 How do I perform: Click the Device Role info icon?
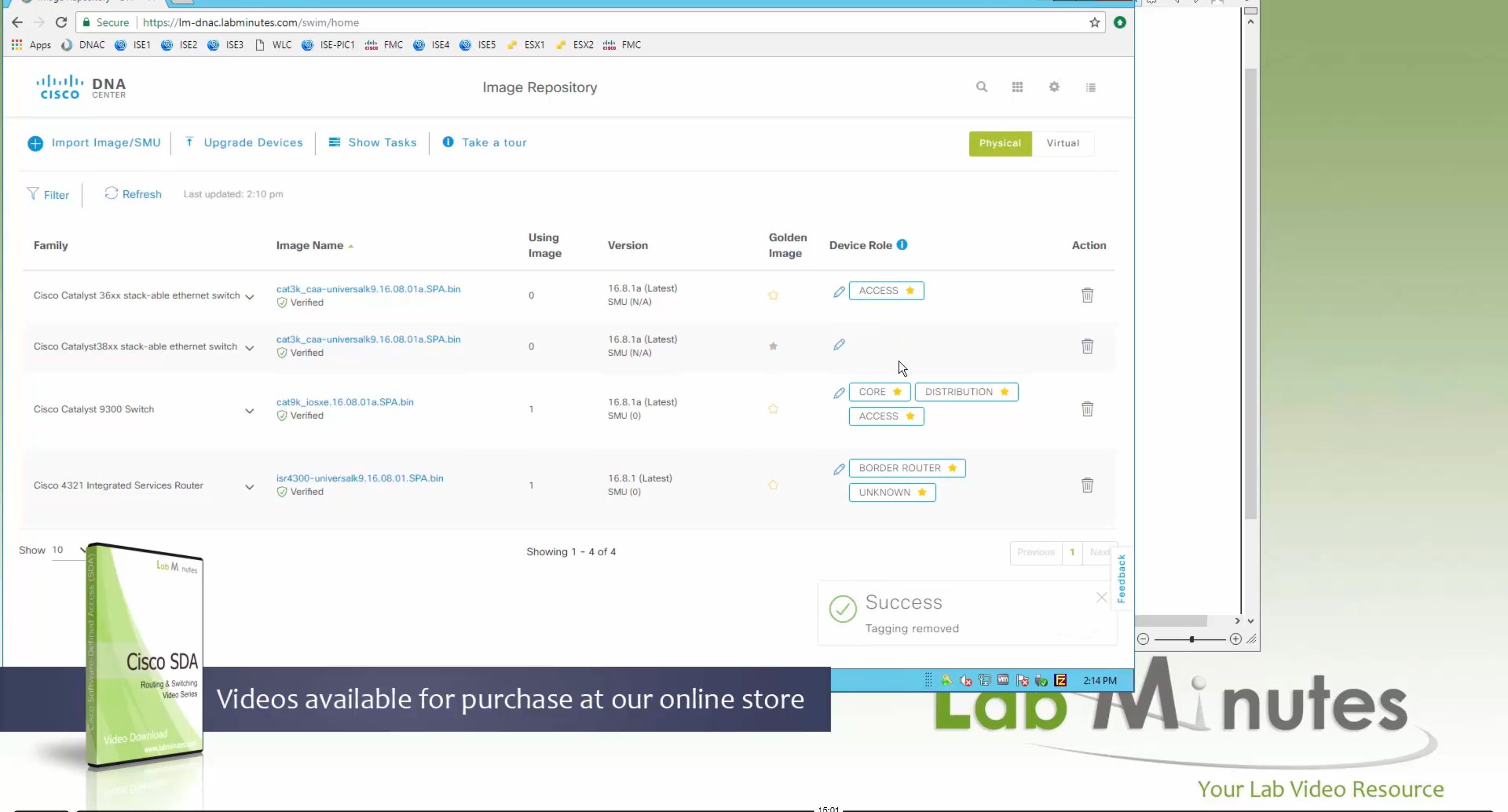click(x=902, y=245)
